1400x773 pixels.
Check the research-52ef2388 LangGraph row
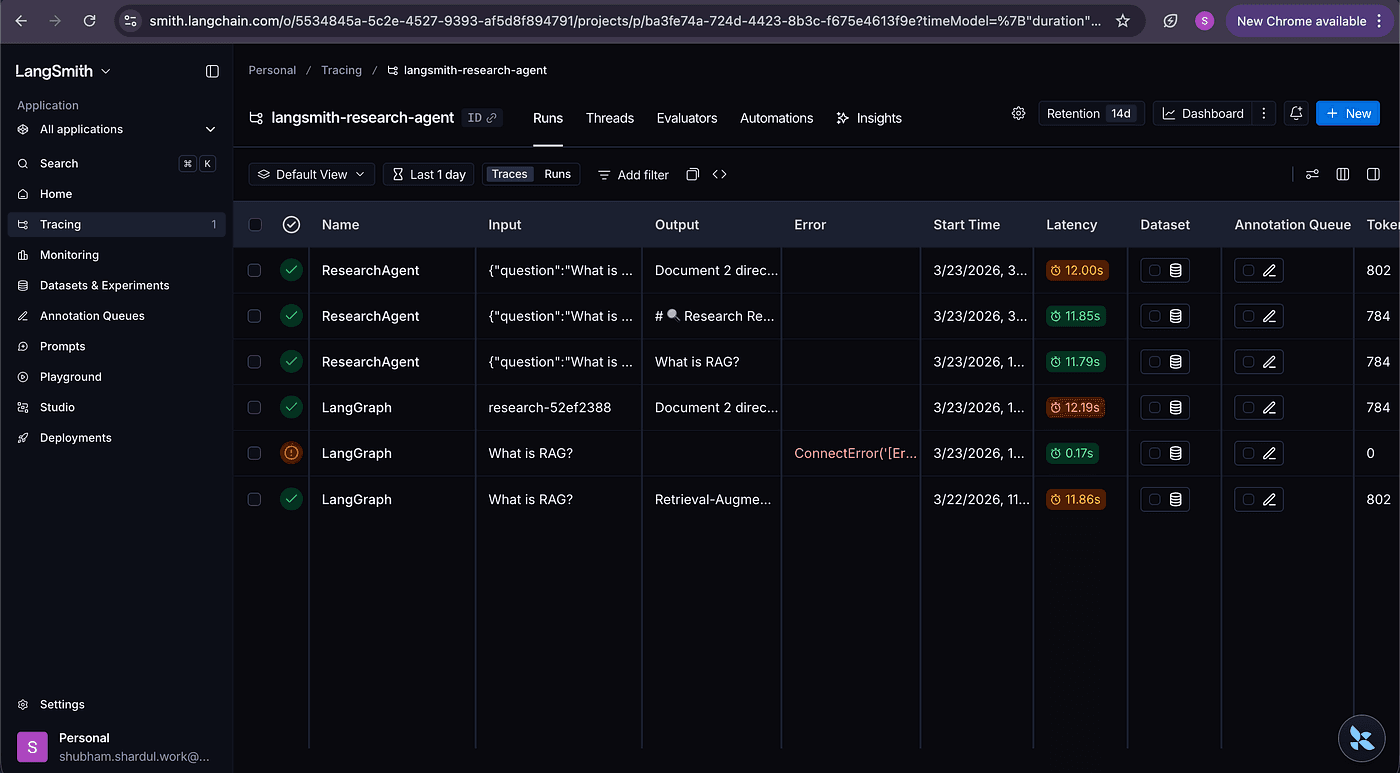(254, 407)
